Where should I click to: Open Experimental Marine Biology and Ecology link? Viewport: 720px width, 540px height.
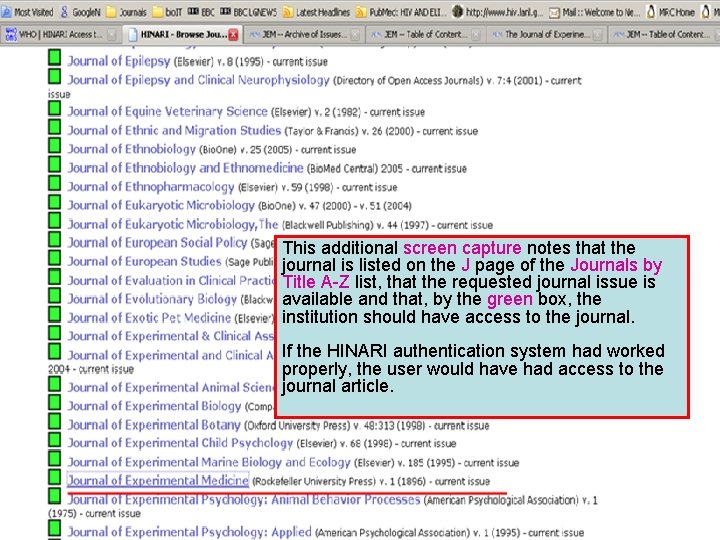pyautogui.click(x=209, y=462)
